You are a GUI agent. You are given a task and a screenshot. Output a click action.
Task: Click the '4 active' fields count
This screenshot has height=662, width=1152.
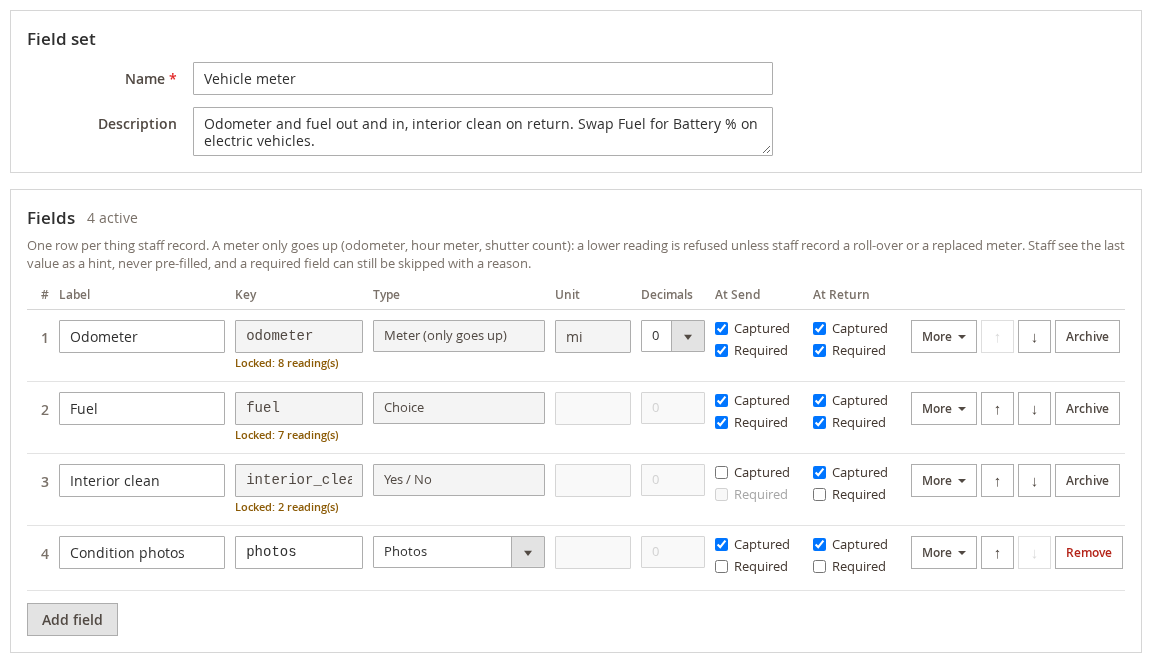click(x=112, y=218)
